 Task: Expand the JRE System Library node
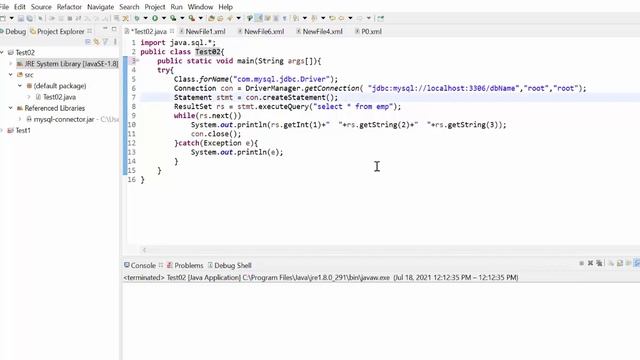pos(11,64)
